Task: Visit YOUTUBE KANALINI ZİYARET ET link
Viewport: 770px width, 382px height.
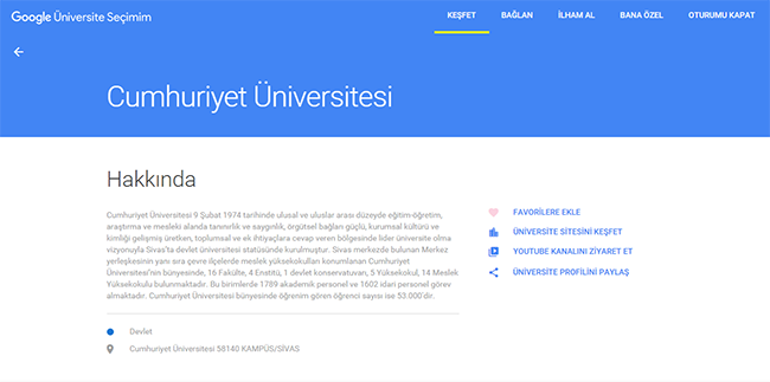Action: (573, 251)
